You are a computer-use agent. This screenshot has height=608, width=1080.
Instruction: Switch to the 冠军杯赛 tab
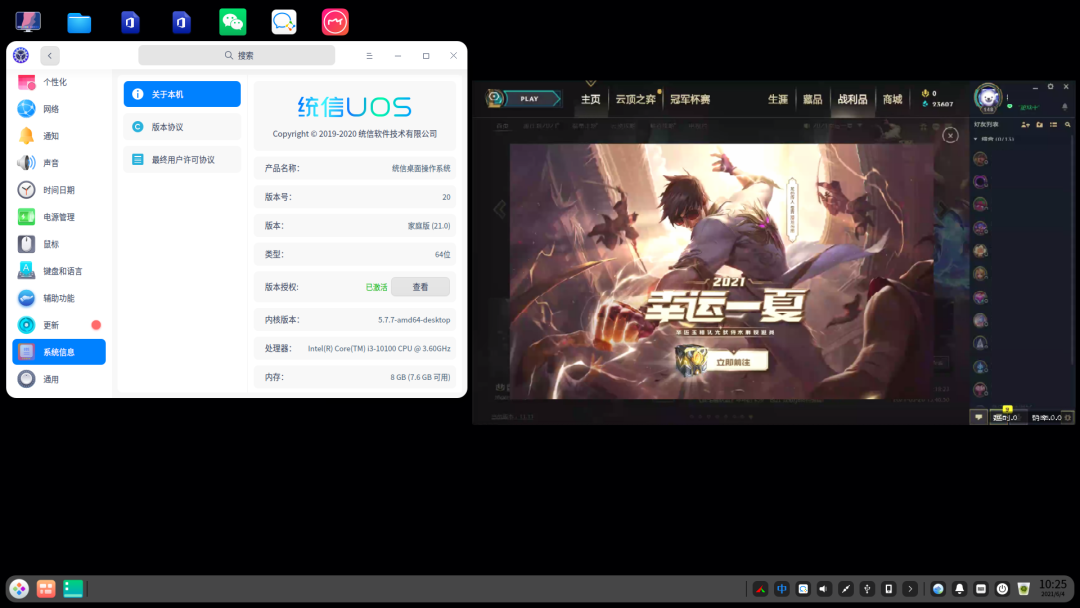(690, 100)
